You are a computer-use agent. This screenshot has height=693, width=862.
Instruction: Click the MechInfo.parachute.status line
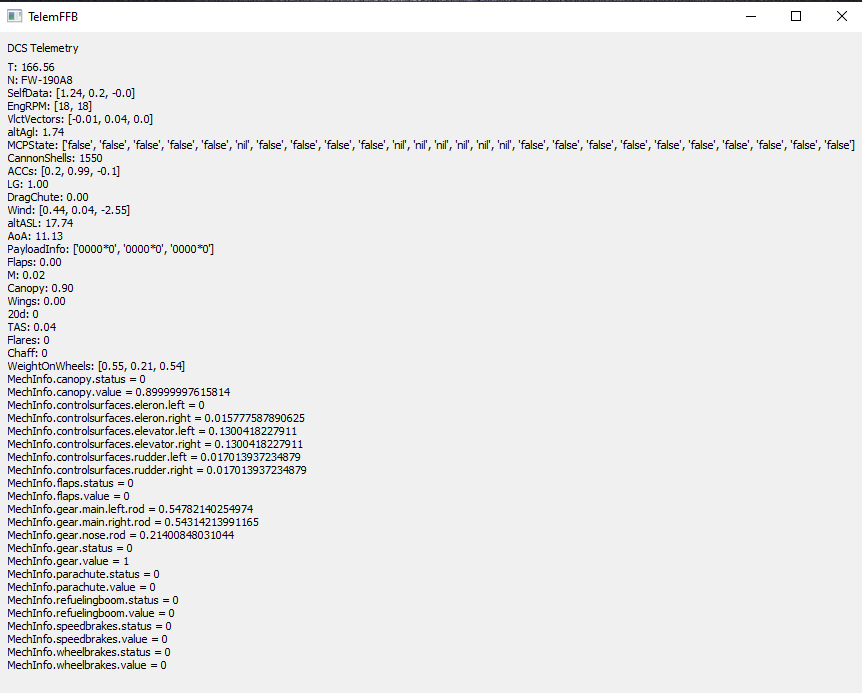coord(82,574)
